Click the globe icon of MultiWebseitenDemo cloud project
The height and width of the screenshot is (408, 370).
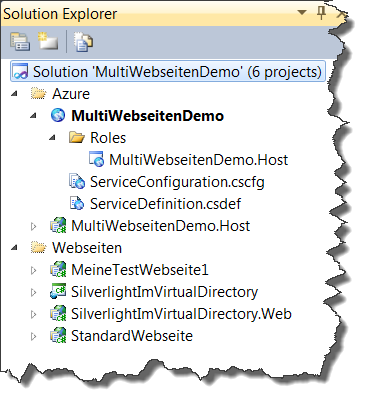(58, 115)
